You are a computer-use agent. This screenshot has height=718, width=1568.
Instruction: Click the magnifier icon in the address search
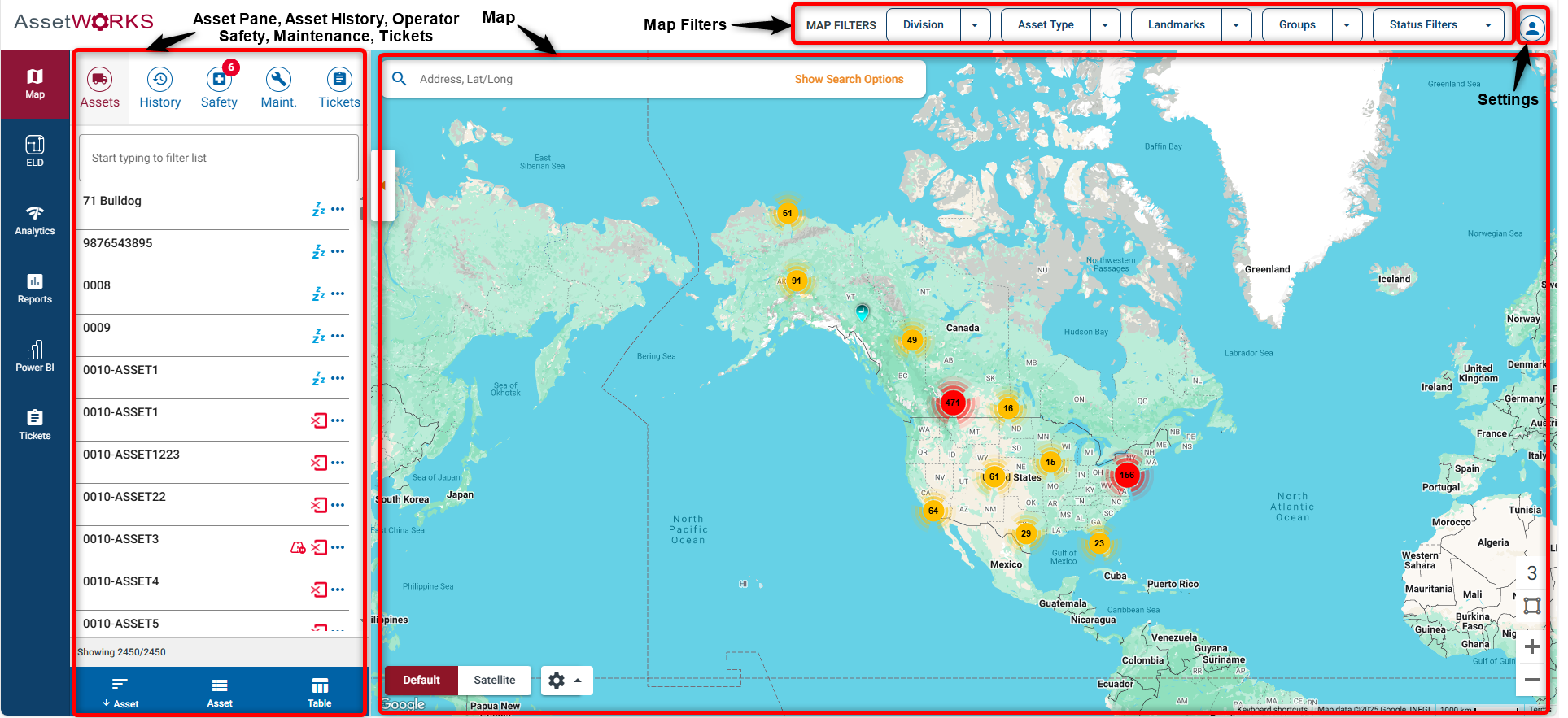click(400, 79)
